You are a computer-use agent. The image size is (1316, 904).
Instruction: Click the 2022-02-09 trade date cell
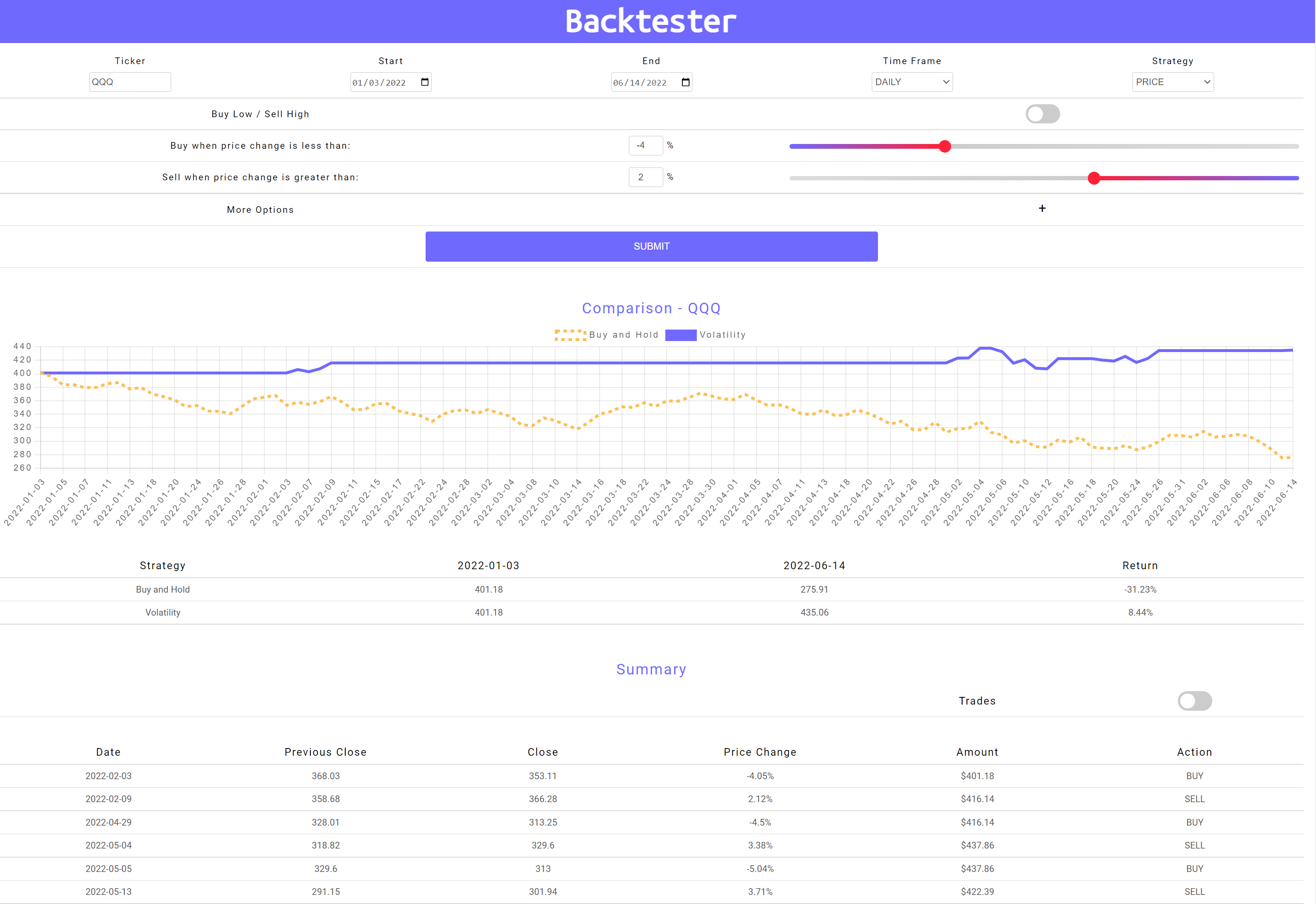(x=109, y=799)
